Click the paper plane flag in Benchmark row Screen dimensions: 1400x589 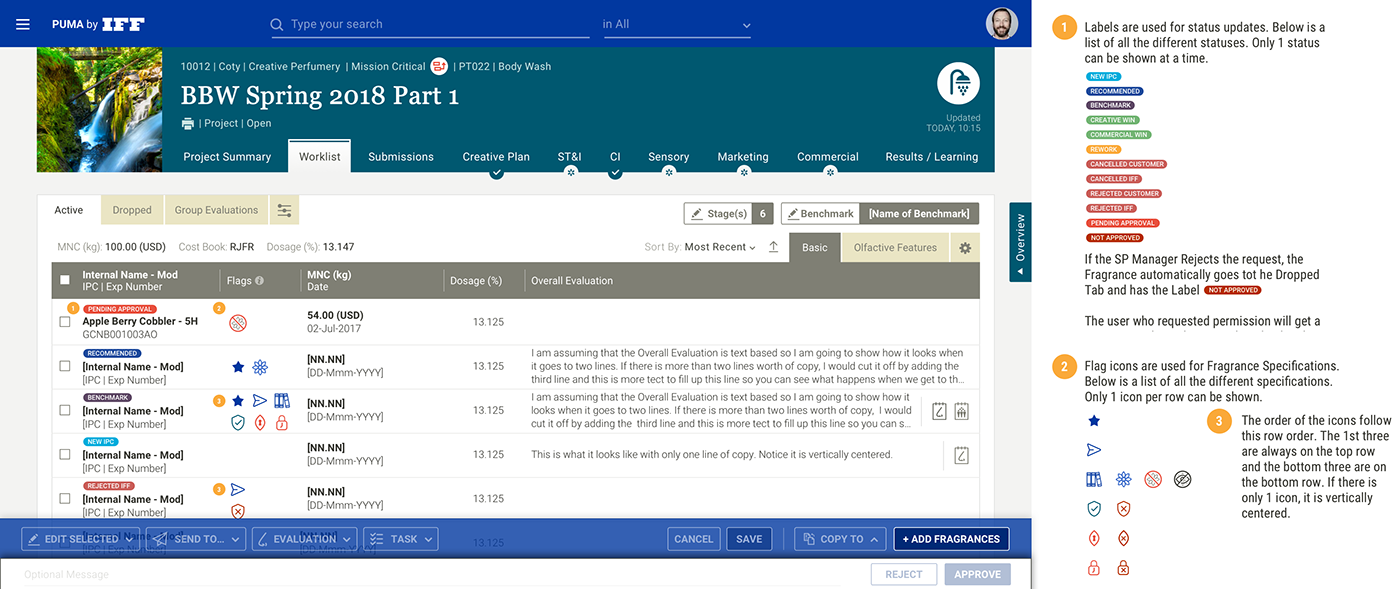[x=260, y=400]
